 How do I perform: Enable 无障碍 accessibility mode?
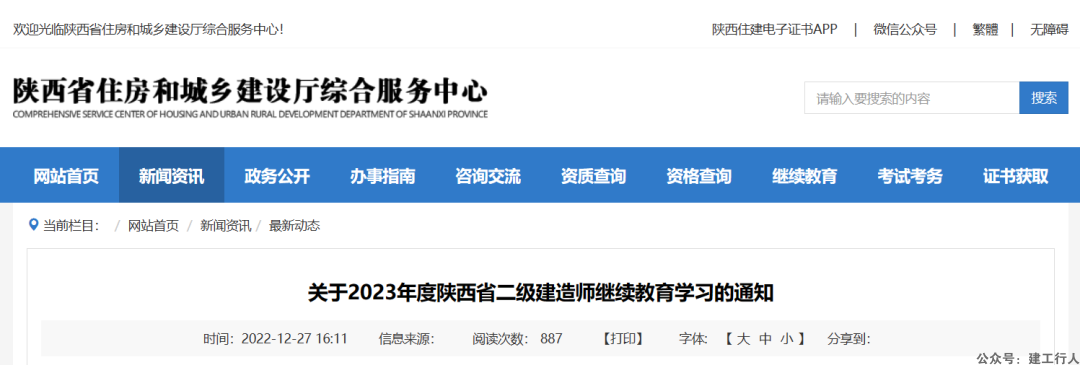(x=1049, y=30)
